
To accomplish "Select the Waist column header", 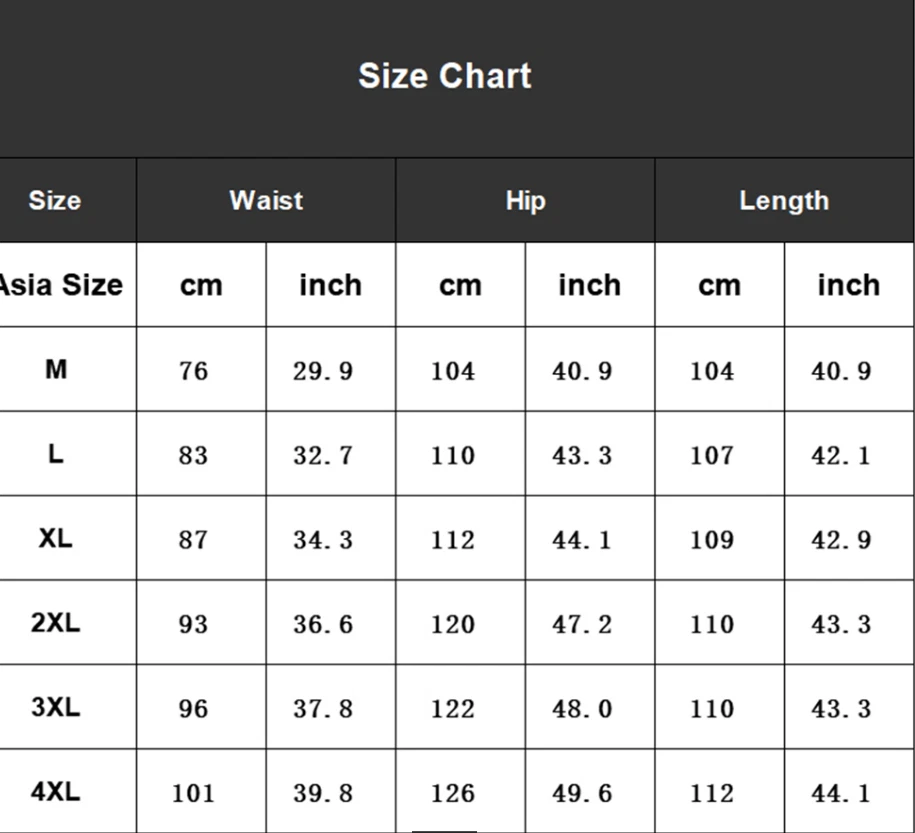I will (x=266, y=200).
